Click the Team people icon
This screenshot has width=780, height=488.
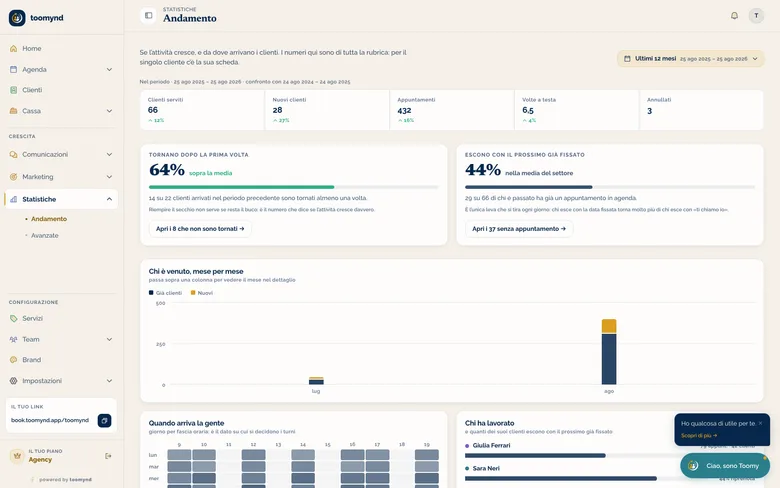(13, 339)
